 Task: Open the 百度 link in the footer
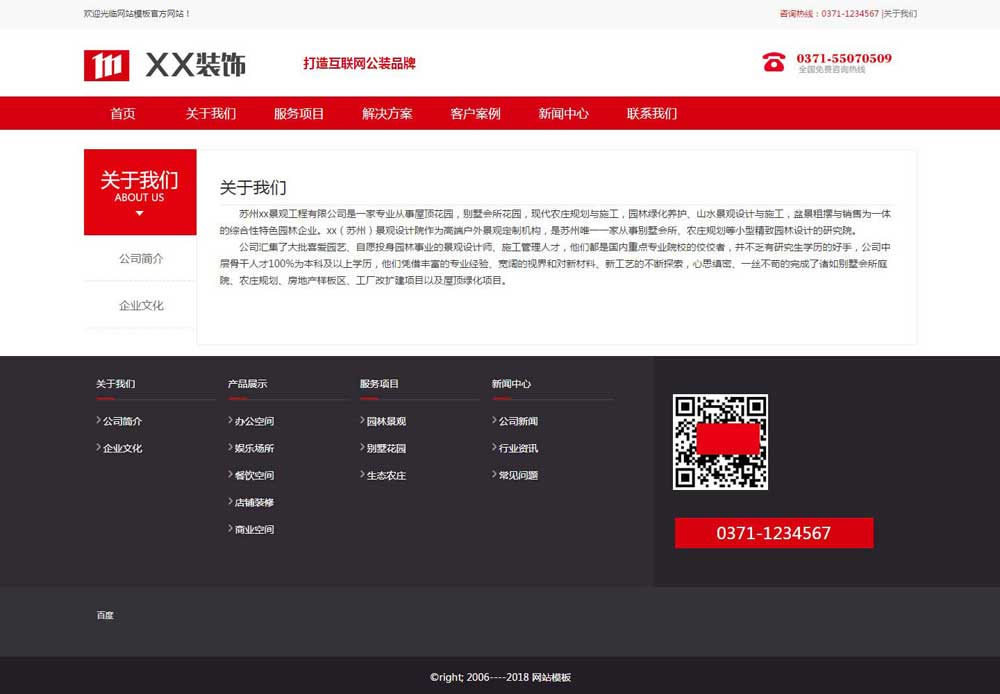(105, 615)
